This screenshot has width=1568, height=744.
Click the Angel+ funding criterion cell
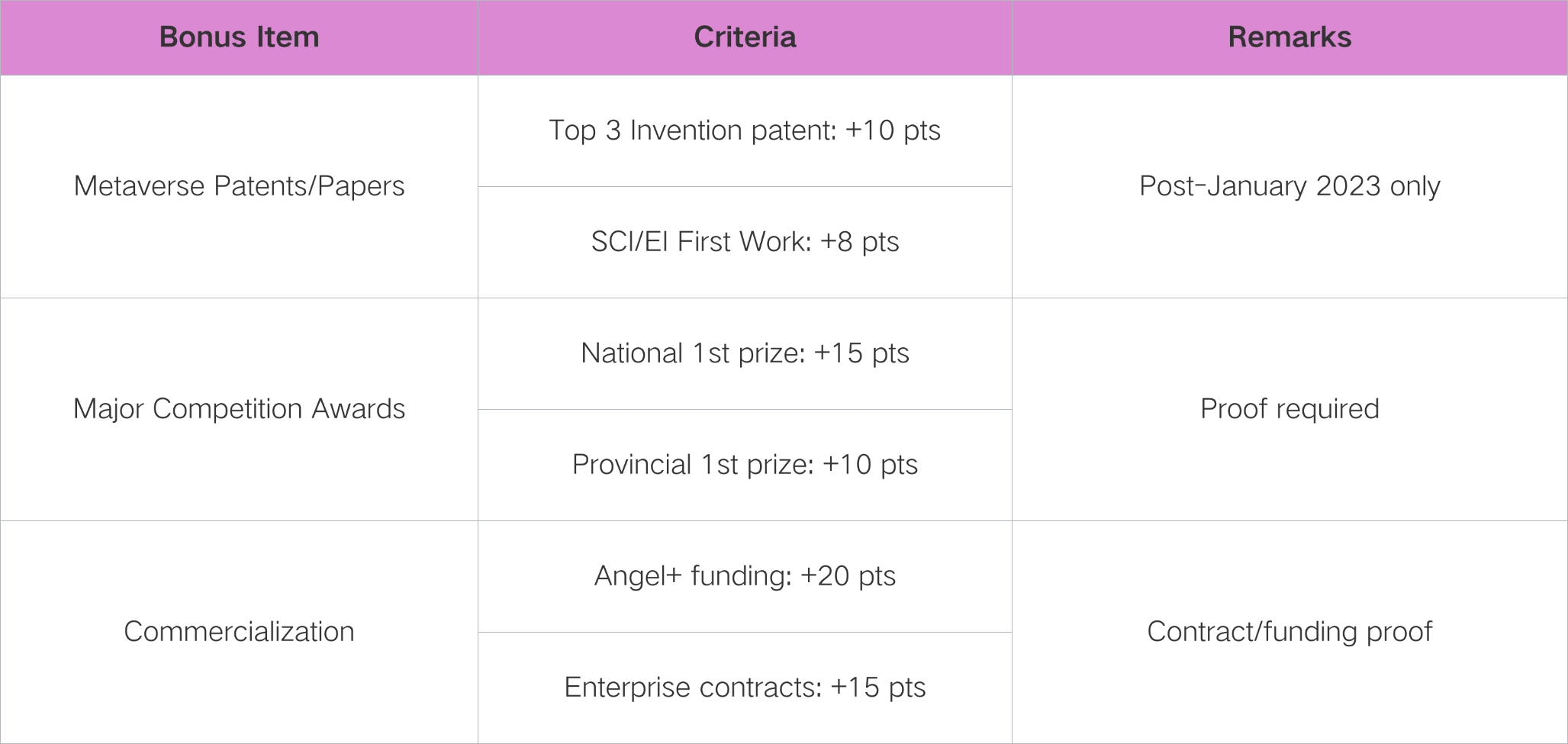pyautogui.click(x=745, y=576)
